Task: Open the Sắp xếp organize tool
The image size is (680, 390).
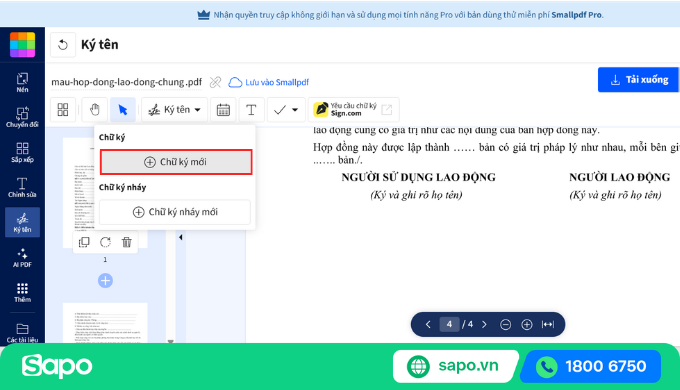Action: [x=22, y=152]
